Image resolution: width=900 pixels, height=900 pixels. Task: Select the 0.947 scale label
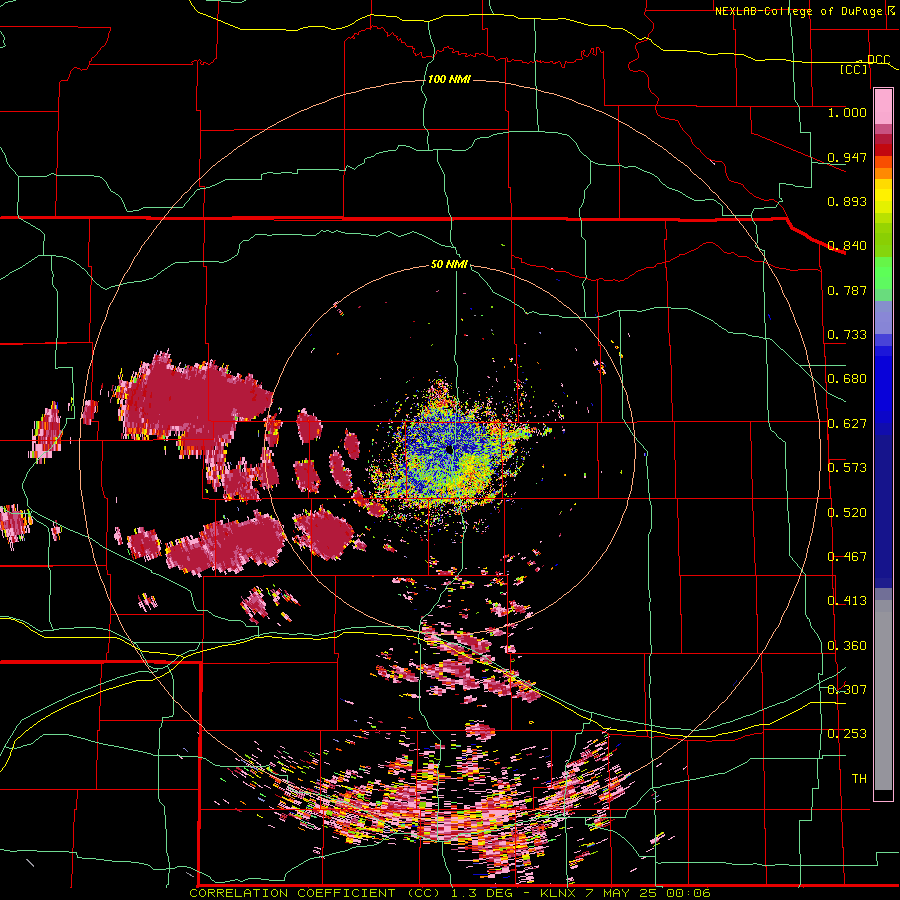pos(847,157)
